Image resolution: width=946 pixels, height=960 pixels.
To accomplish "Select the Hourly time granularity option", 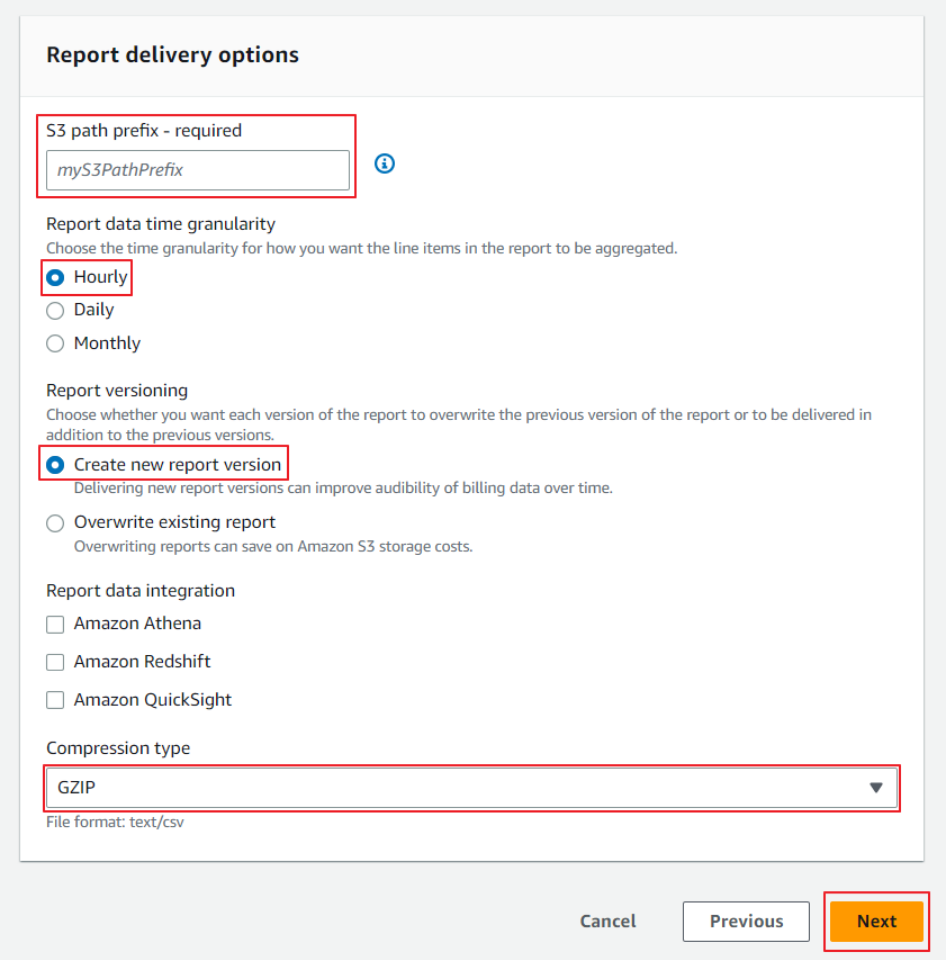I will pos(56,277).
